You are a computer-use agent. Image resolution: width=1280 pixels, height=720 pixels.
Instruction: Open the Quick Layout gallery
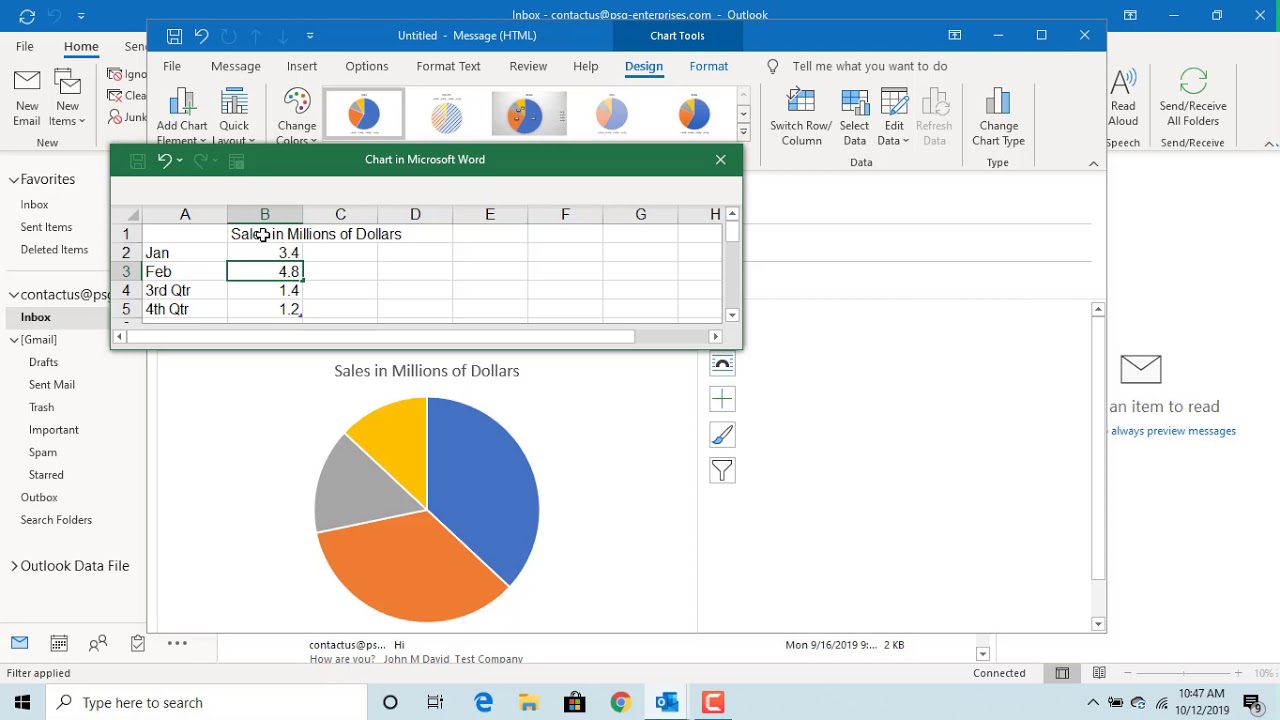click(x=234, y=115)
